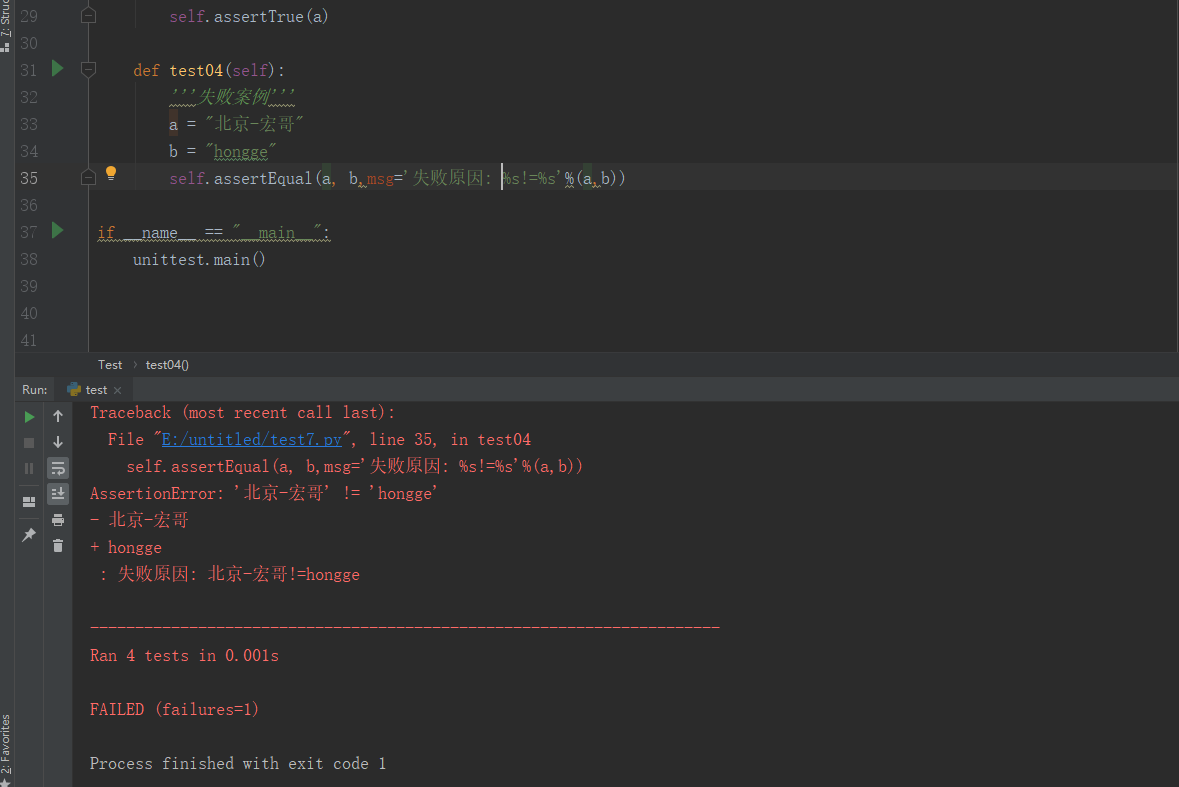Click the def test04(self) definition

(x=209, y=70)
